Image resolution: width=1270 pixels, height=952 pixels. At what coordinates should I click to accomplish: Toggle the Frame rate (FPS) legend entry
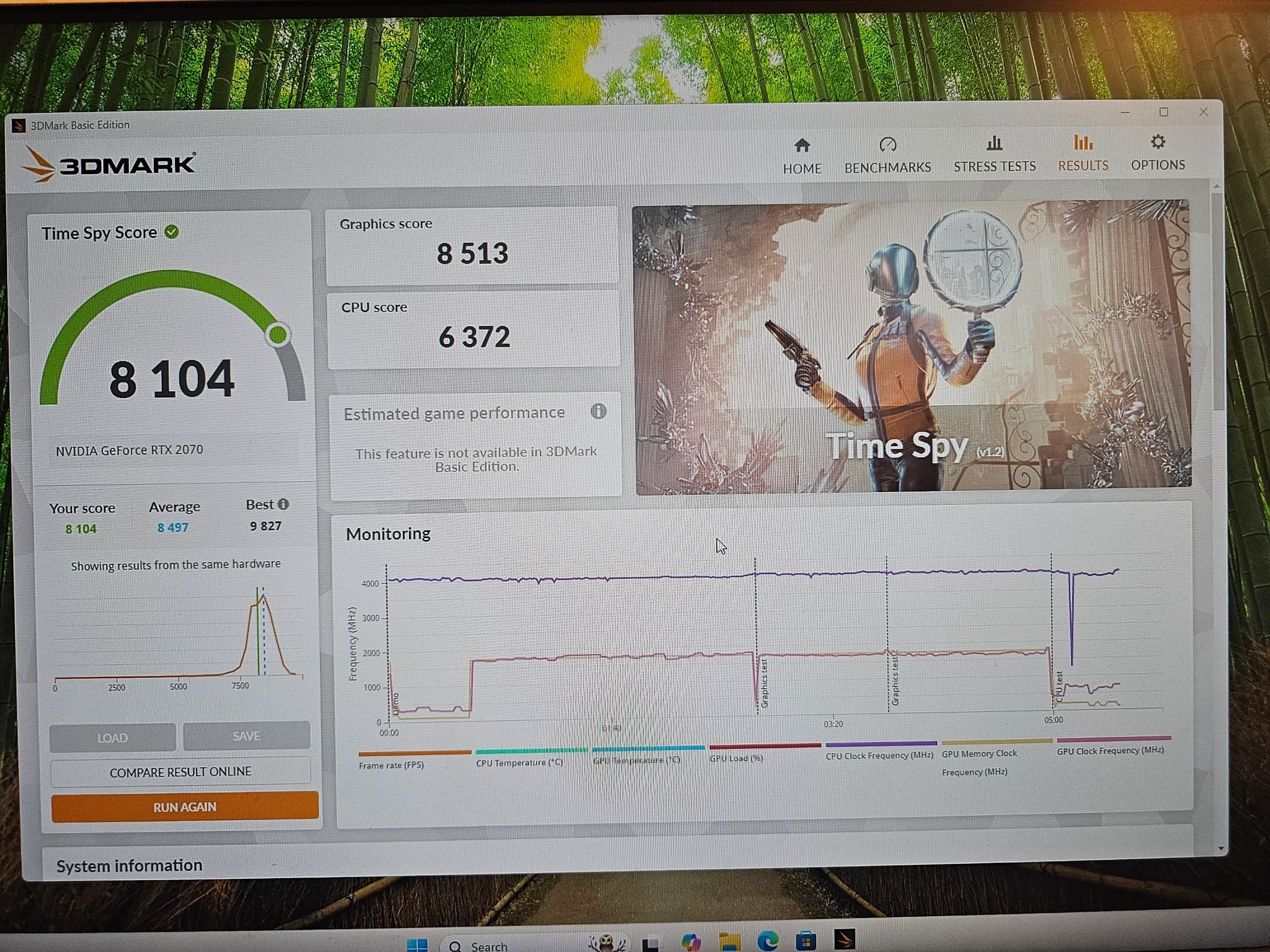414,760
